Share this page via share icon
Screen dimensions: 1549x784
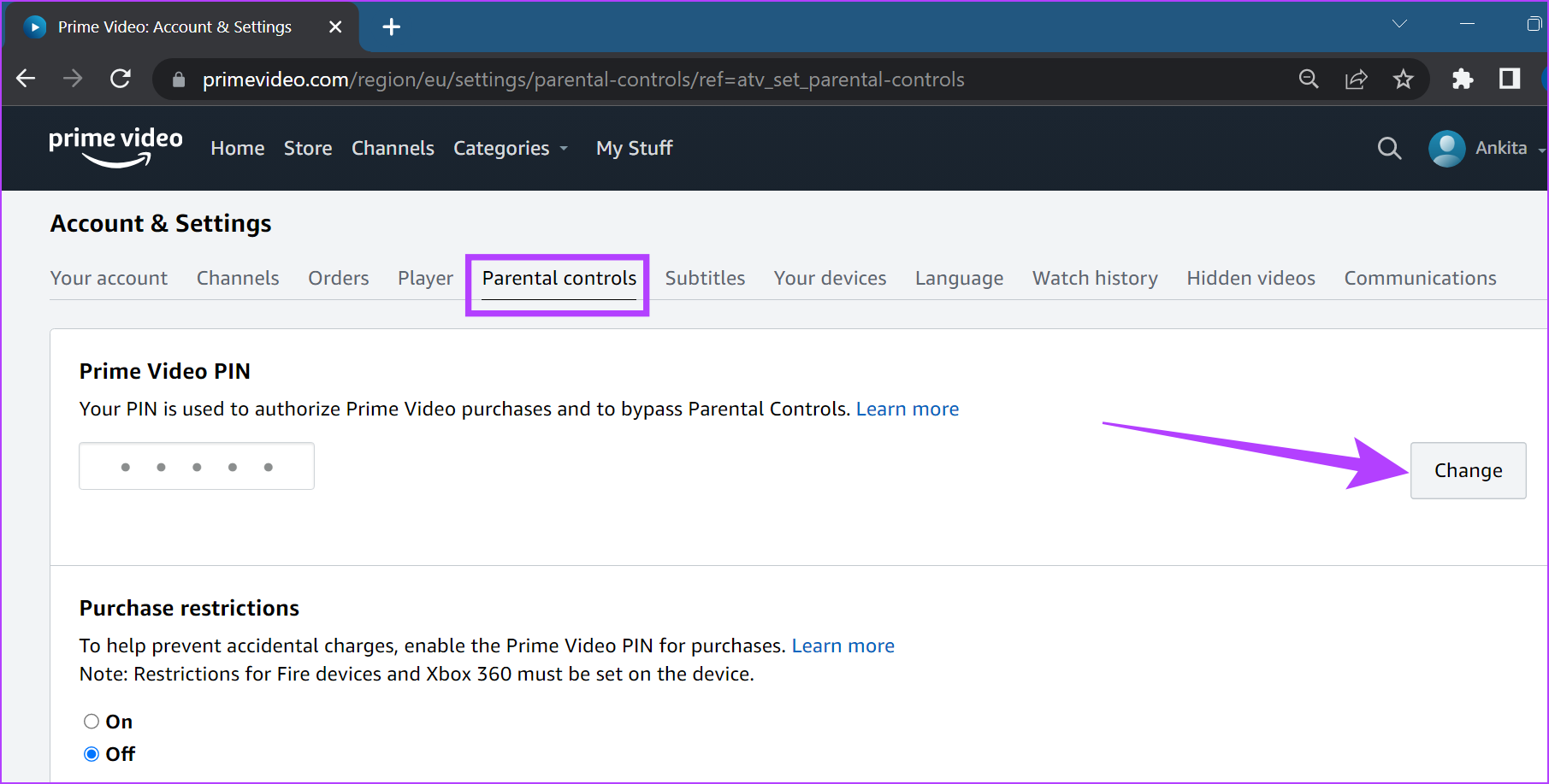[x=1356, y=80]
